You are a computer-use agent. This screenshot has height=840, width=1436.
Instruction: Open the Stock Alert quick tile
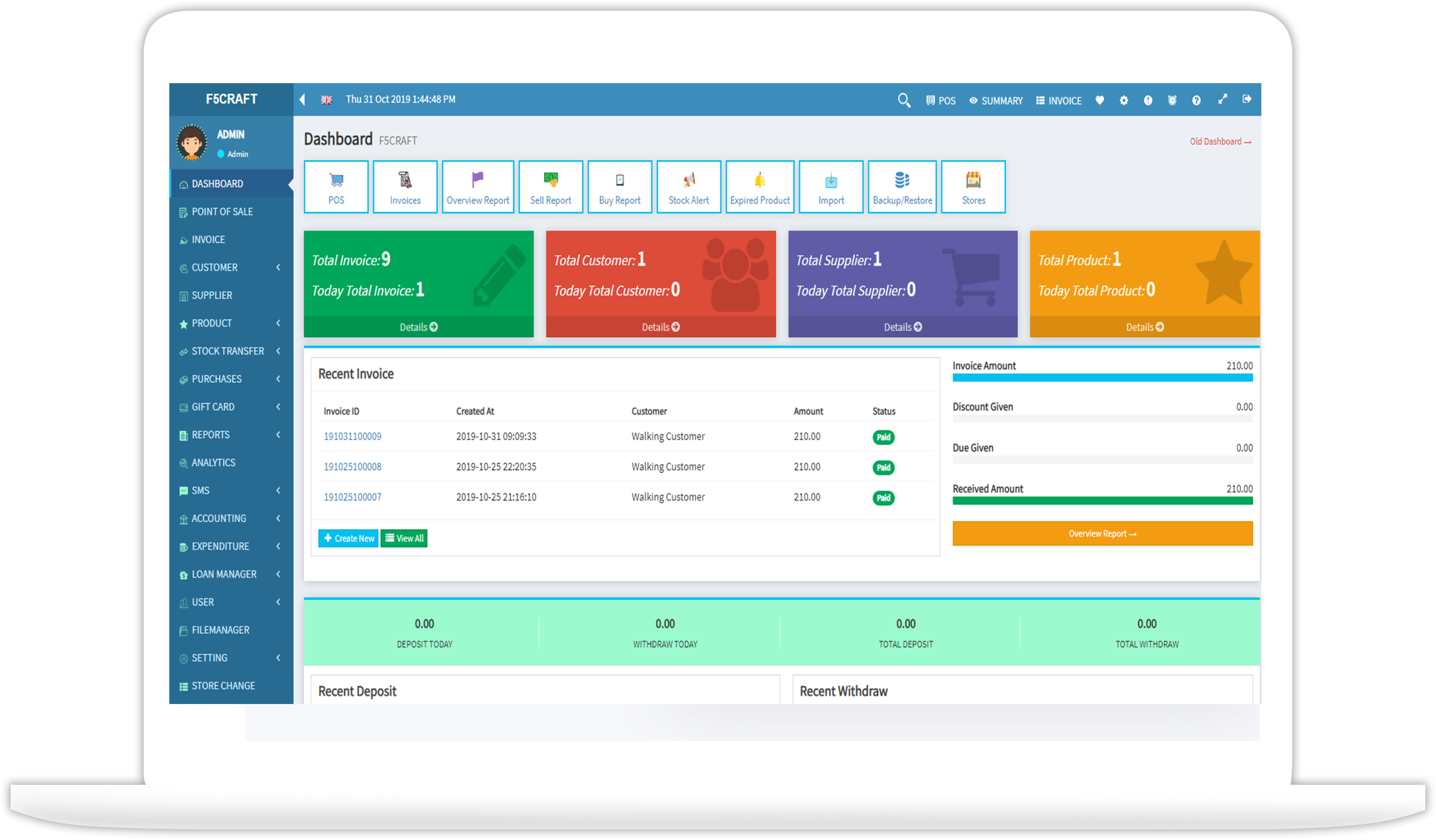[689, 186]
